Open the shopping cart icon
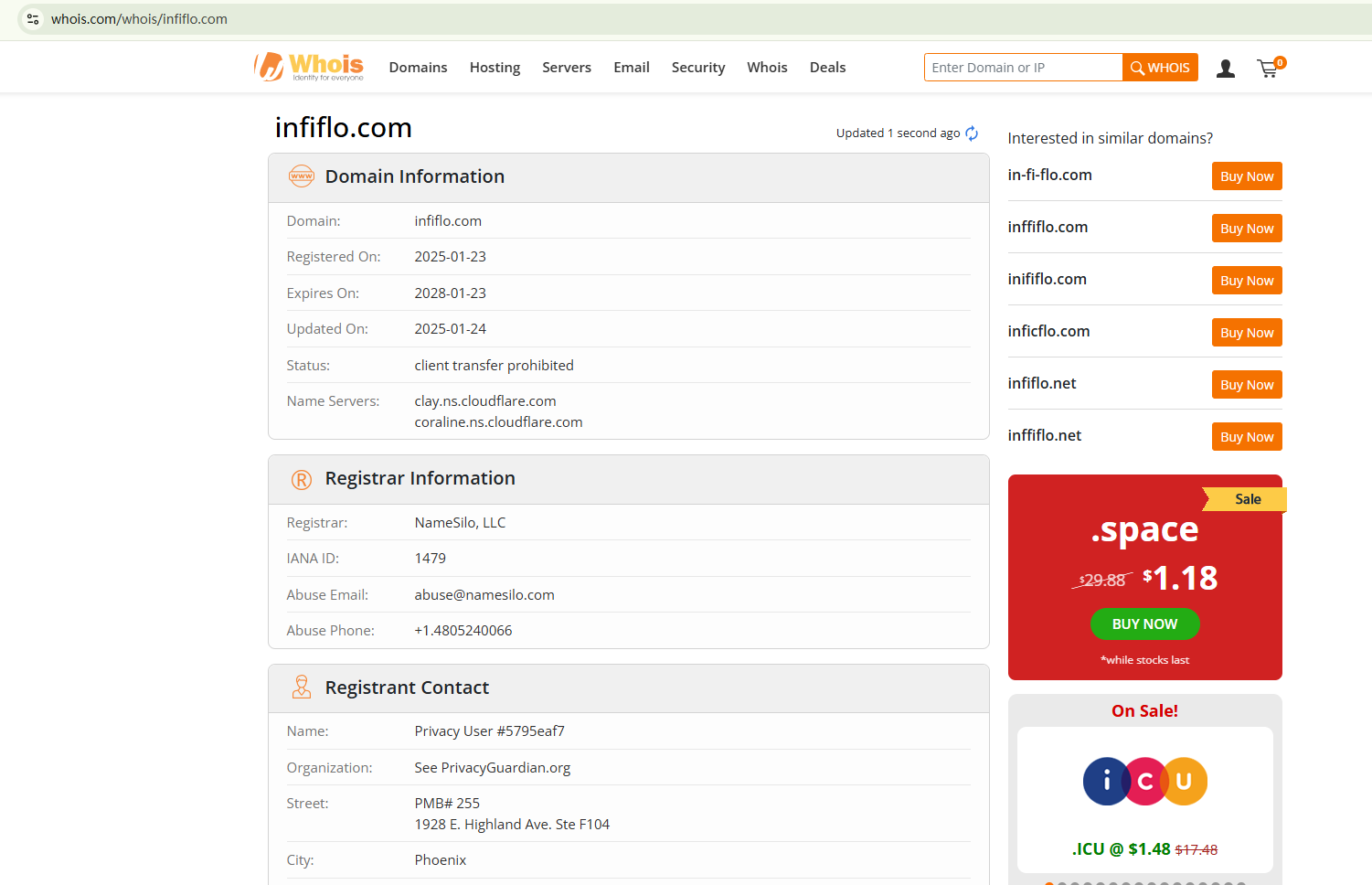Screen dimensions: 1372x885 1268,69
